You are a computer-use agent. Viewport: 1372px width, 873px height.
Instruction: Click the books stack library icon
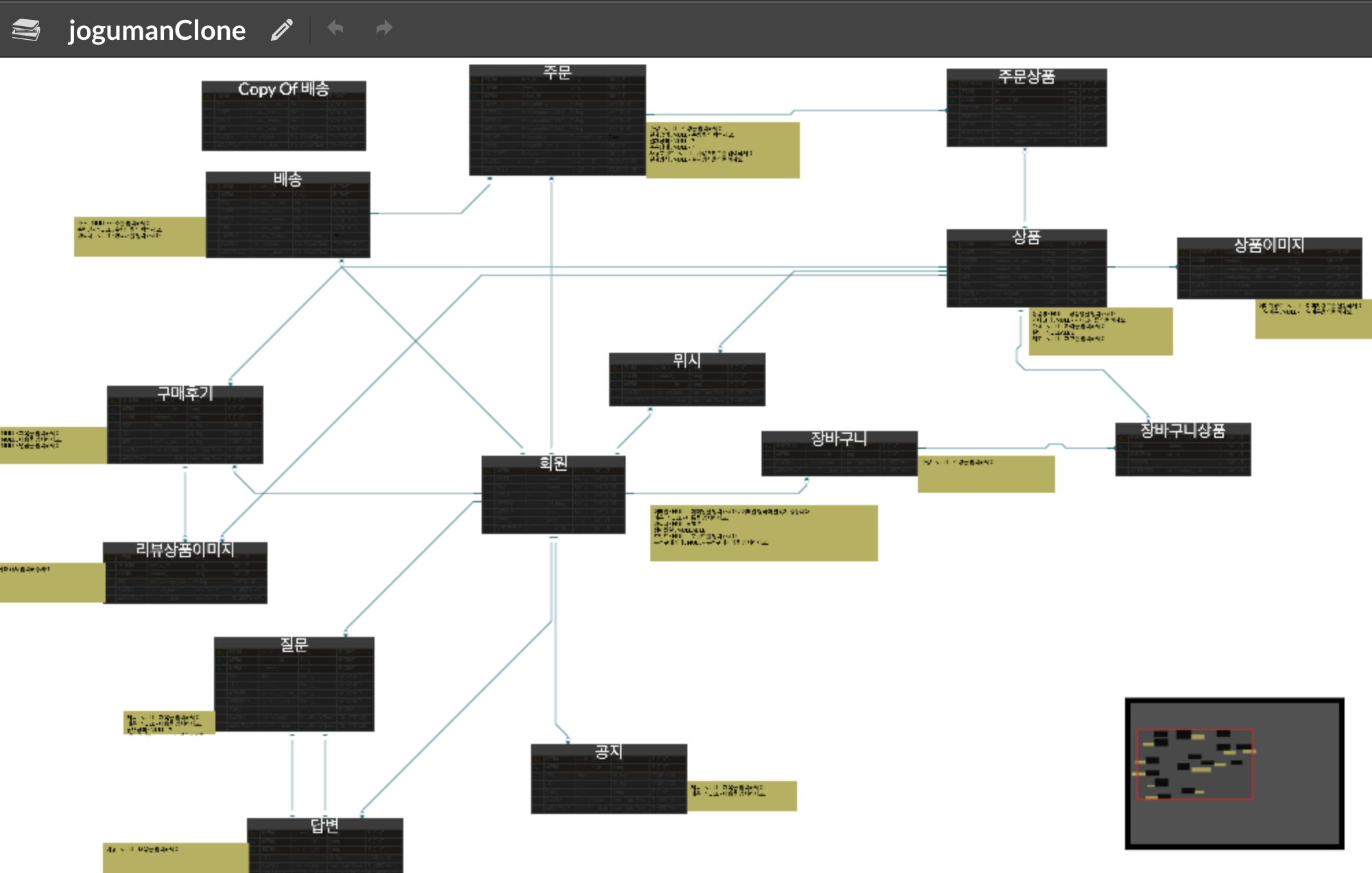click(26, 30)
